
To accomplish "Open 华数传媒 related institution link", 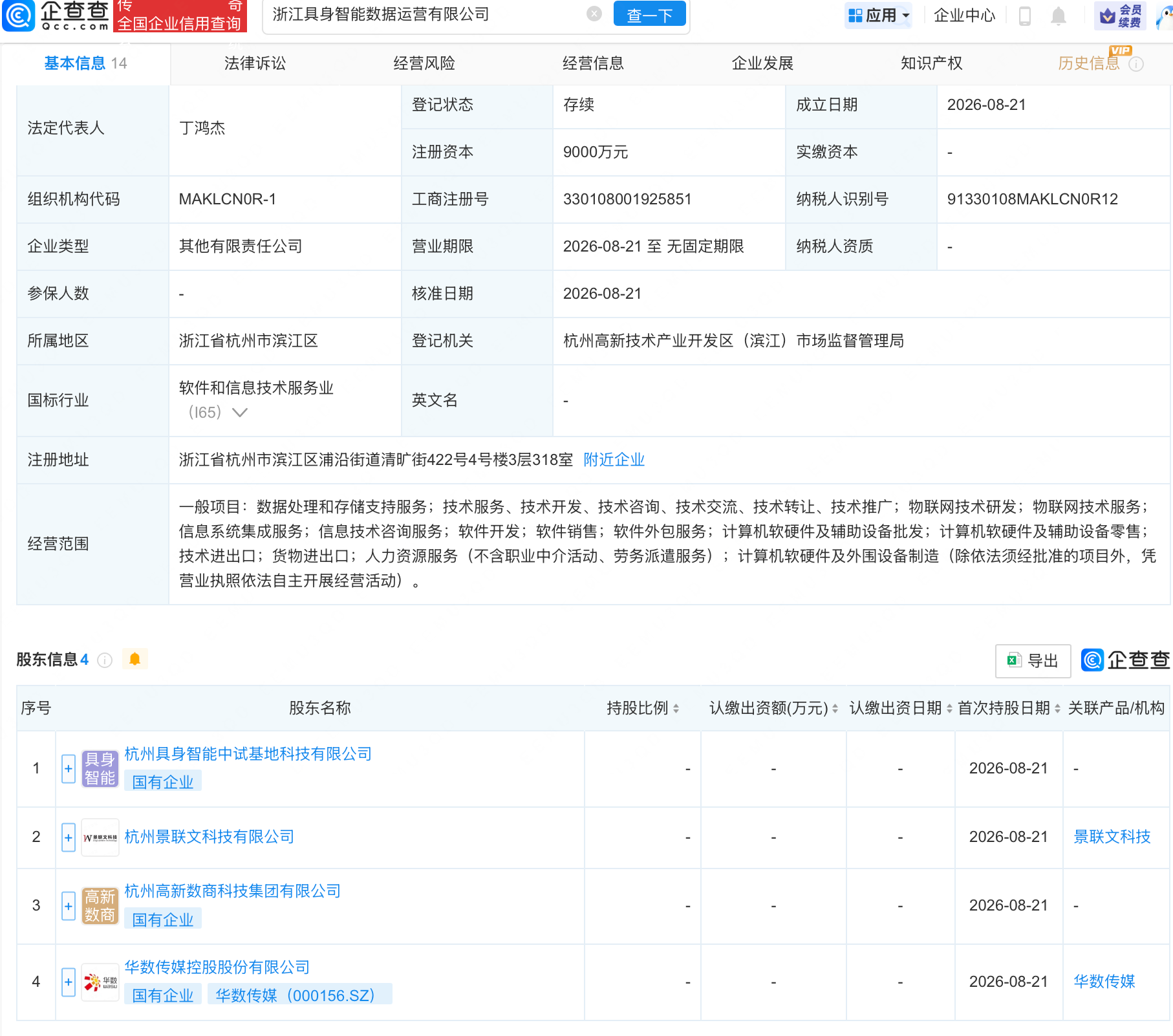I will coord(1104,982).
